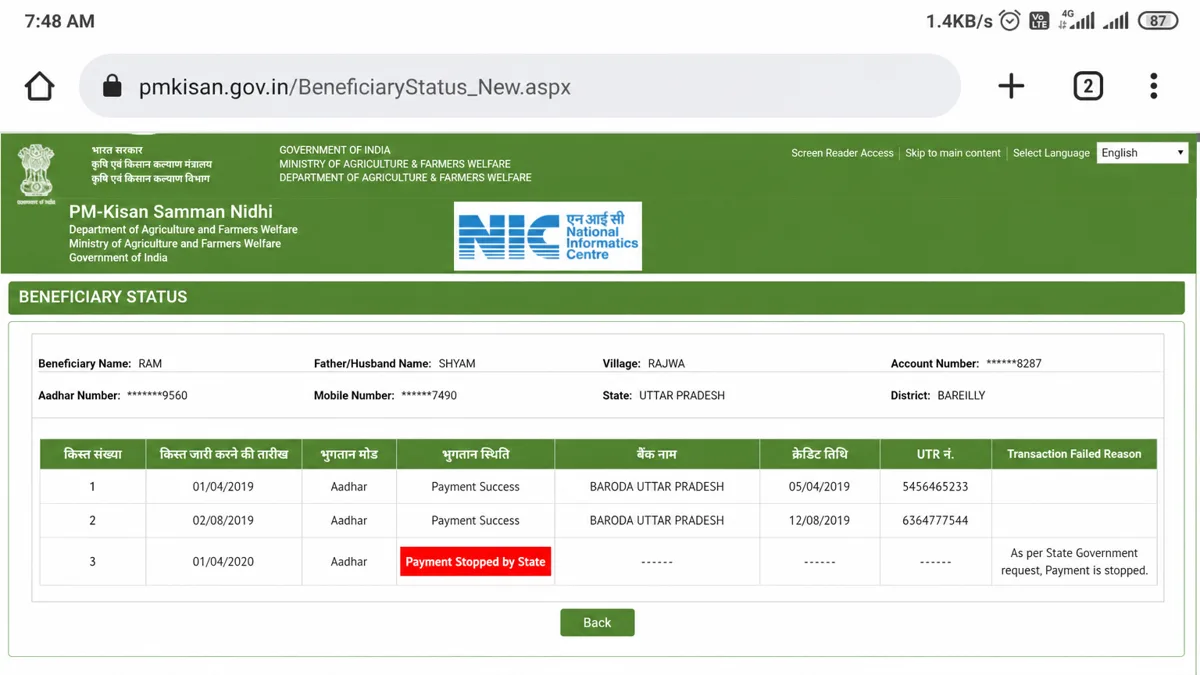Tap the second signal strength icon
The height and width of the screenshot is (675, 1200).
tap(1116, 20)
